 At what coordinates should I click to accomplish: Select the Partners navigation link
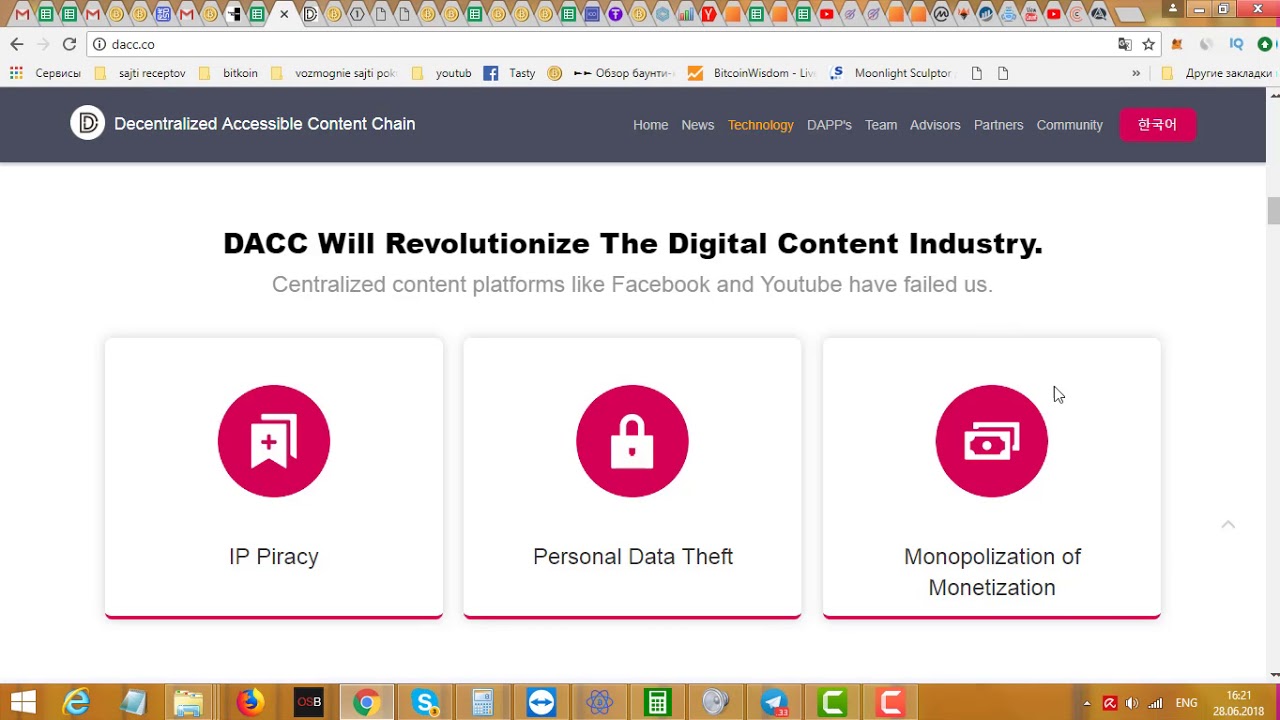(998, 125)
